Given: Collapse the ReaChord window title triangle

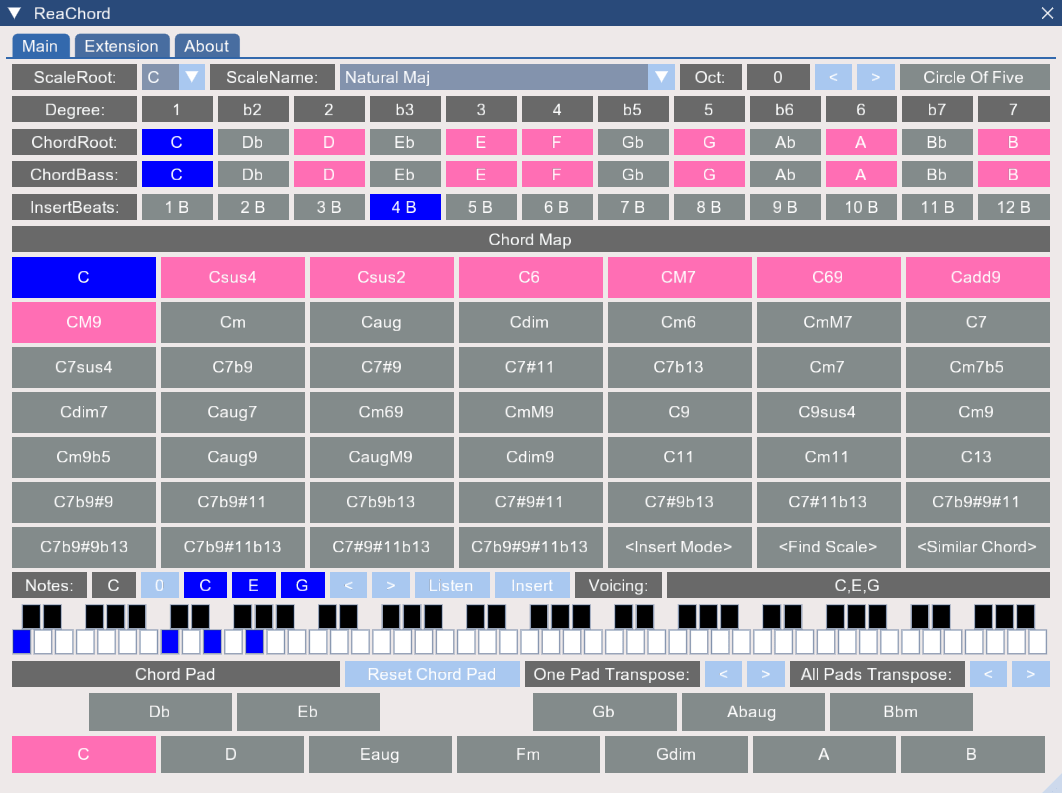Looking at the screenshot, I should coord(14,13).
